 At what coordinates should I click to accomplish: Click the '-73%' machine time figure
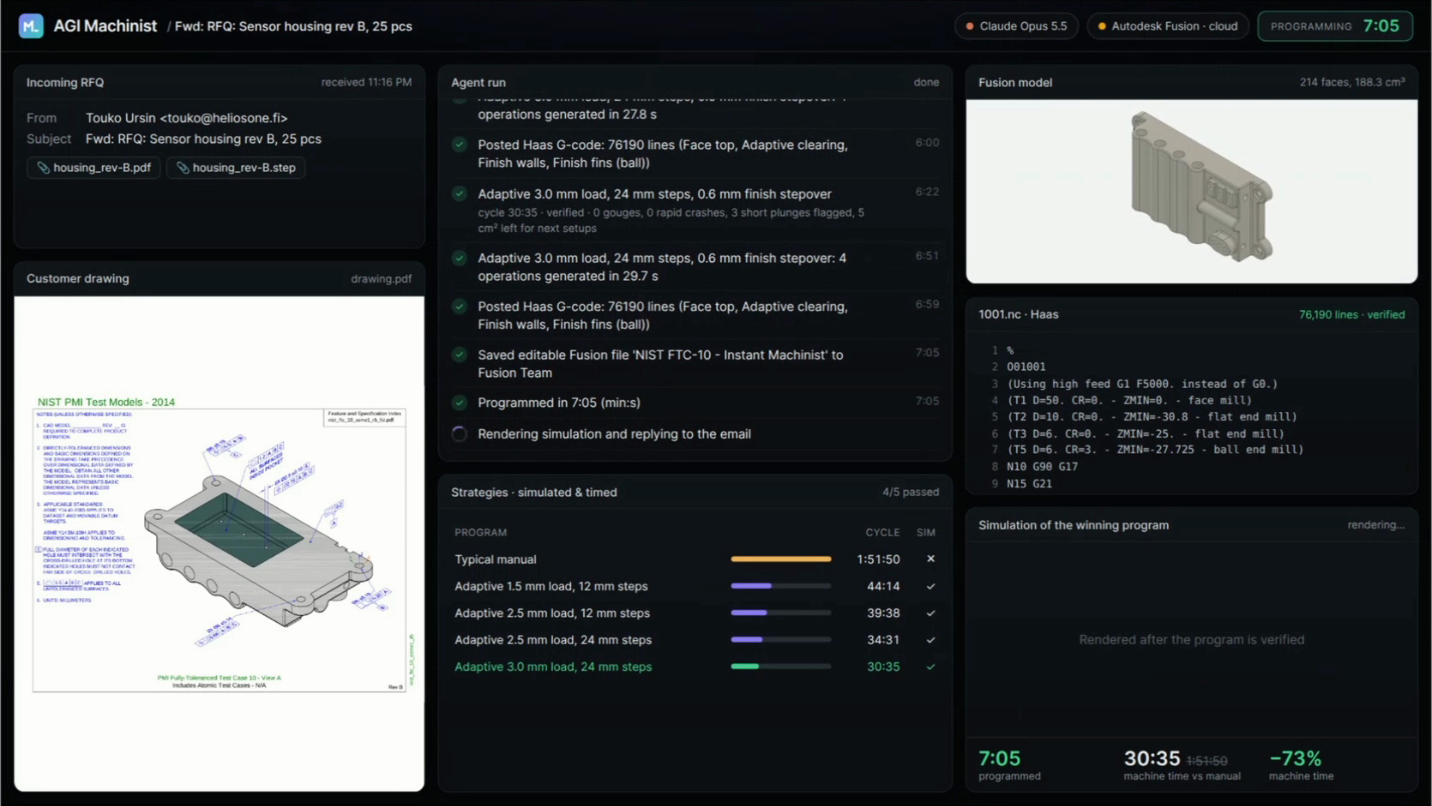[1295, 758]
